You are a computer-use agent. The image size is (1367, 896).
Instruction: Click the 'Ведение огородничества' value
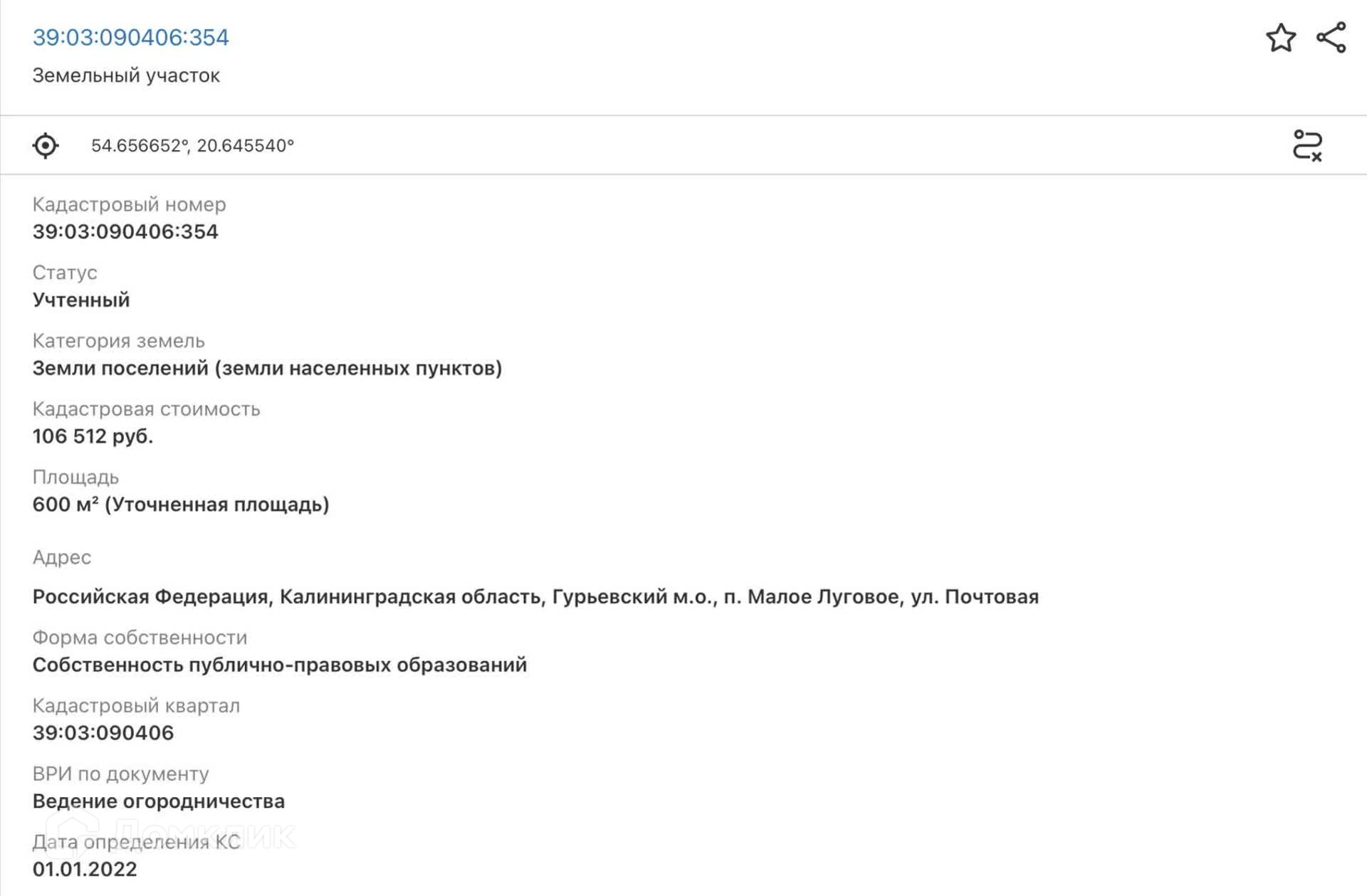pyautogui.click(x=159, y=801)
